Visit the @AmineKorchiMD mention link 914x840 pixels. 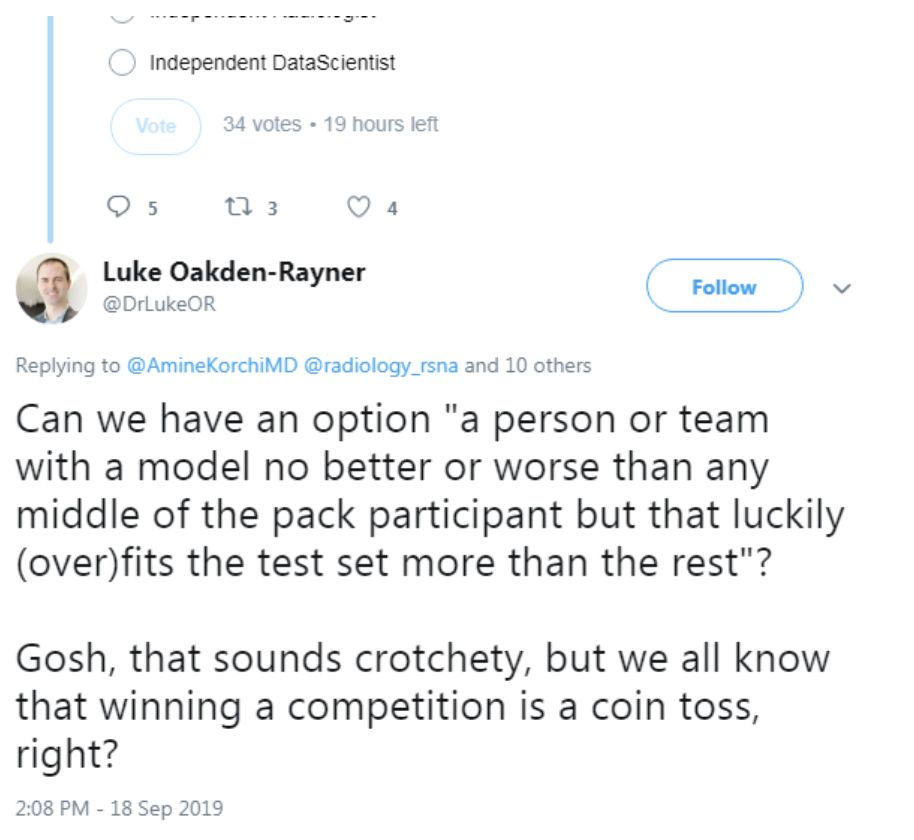click(213, 366)
